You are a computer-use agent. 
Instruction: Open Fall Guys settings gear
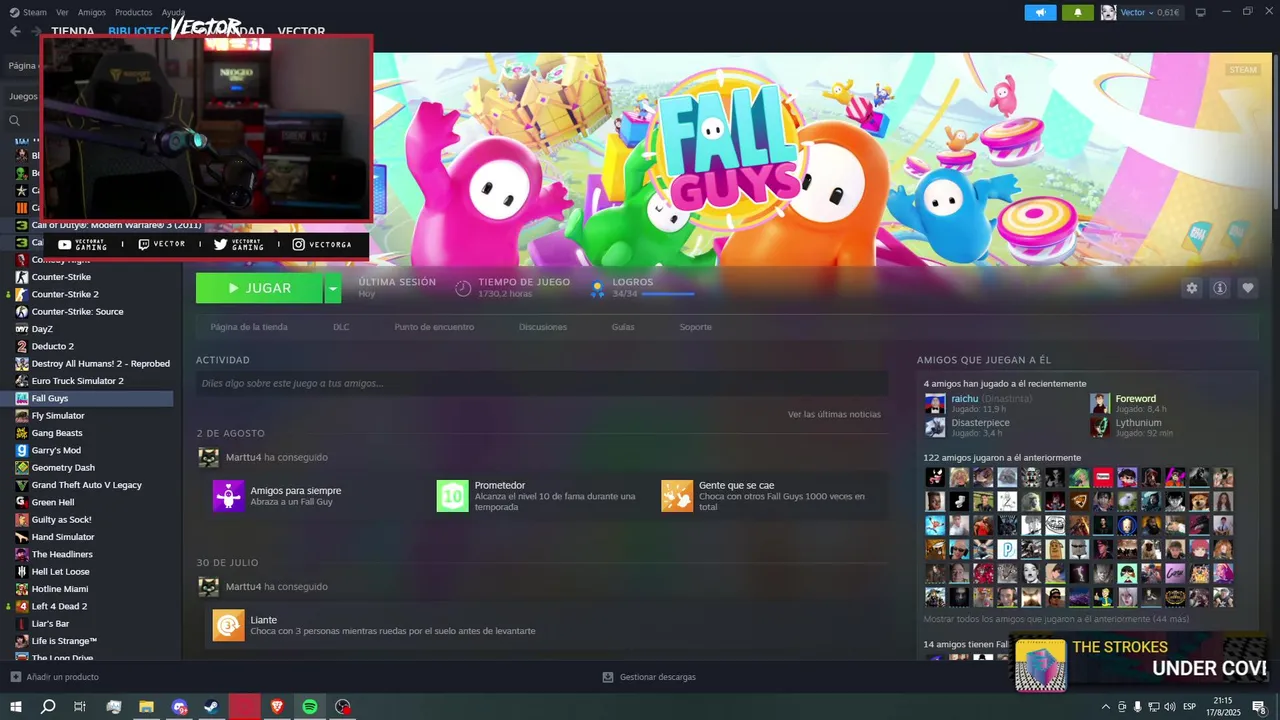pyautogui.click(x=1191, y=288)
